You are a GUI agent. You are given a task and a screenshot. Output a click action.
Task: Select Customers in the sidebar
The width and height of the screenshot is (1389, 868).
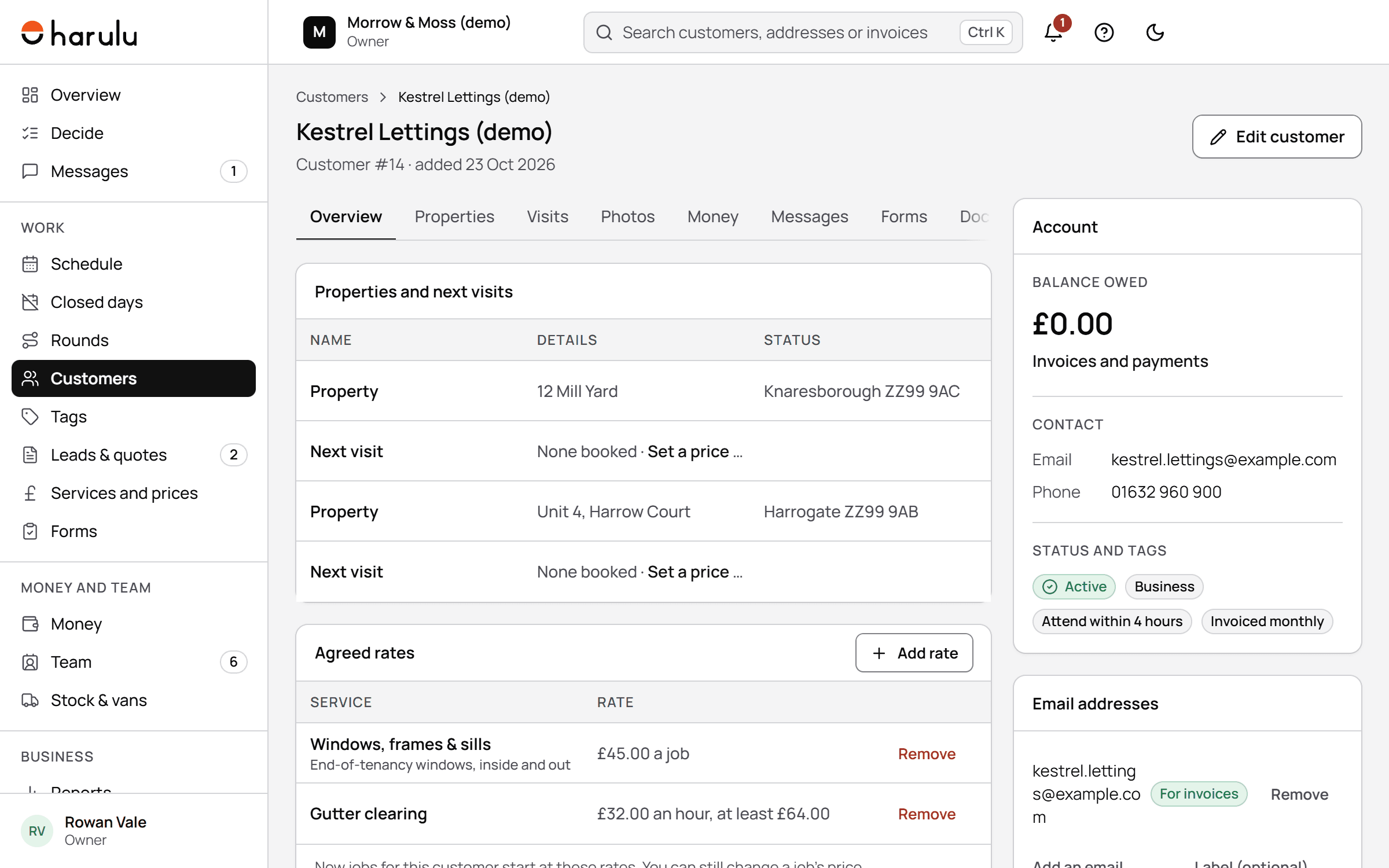(134, 378)
